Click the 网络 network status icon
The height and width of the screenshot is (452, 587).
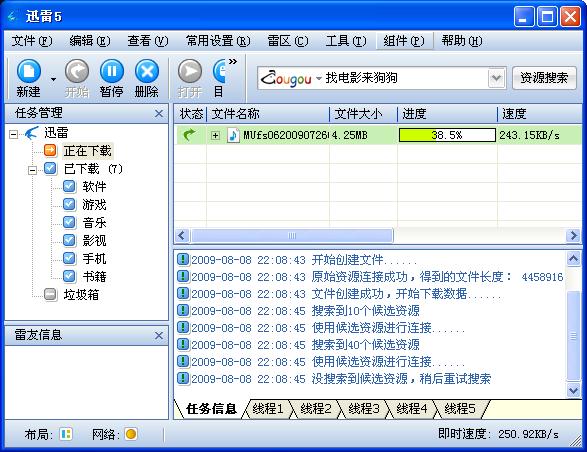[x=131, y=434]
